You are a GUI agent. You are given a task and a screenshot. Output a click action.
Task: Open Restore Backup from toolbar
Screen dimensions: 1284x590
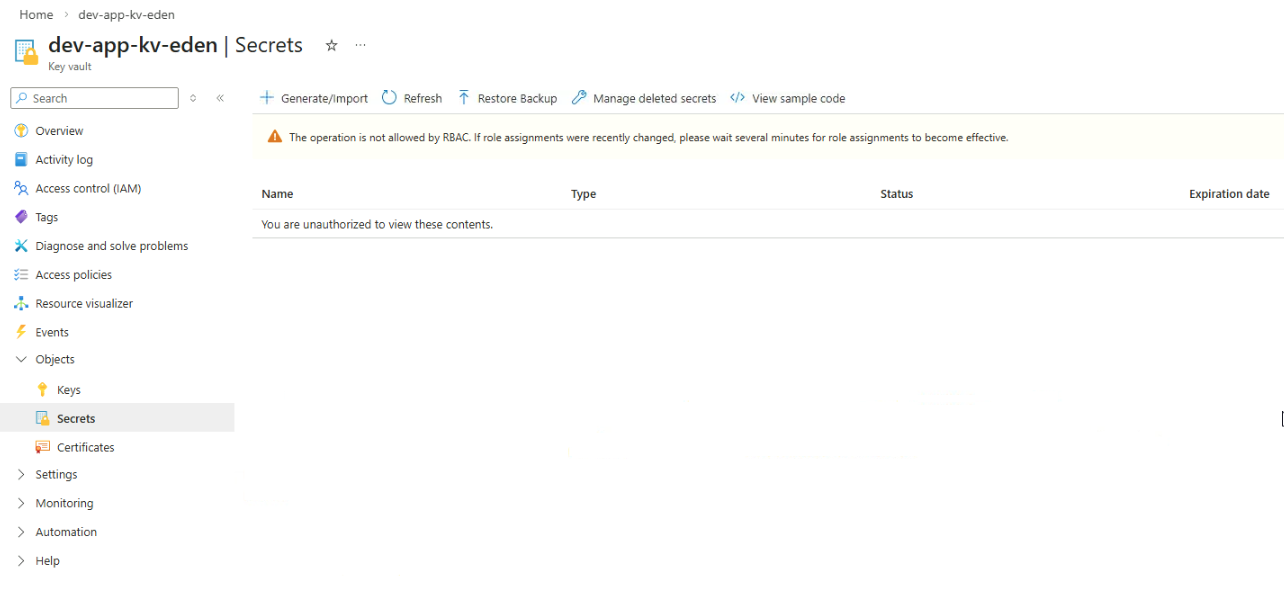point(507,98)
